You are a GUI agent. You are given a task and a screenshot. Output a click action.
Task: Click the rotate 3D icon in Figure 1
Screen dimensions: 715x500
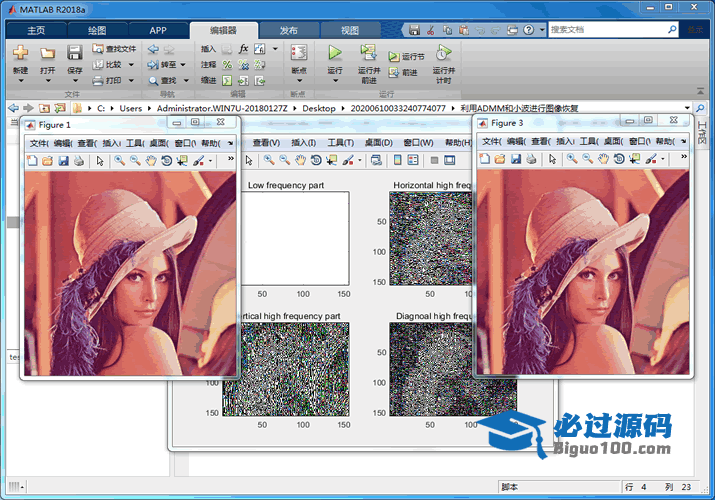(x=166, y=160)
